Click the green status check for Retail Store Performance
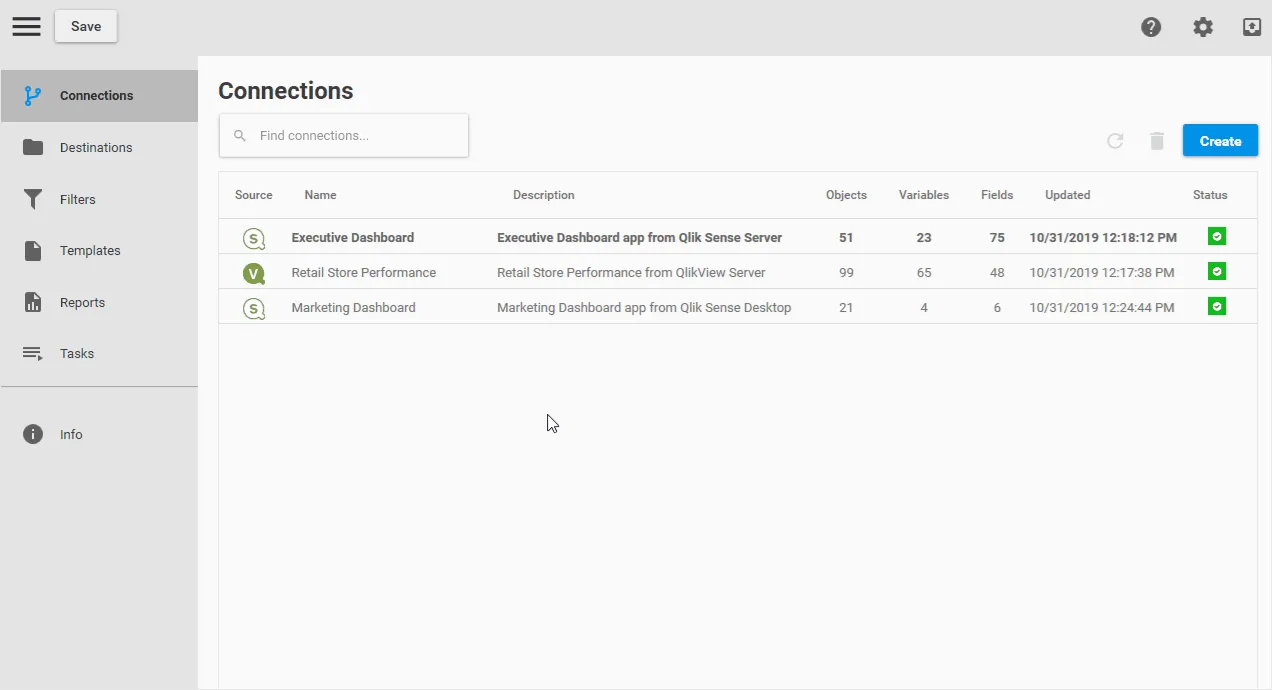This screenshot has width=1272, height=690. tap(1216, 271)
